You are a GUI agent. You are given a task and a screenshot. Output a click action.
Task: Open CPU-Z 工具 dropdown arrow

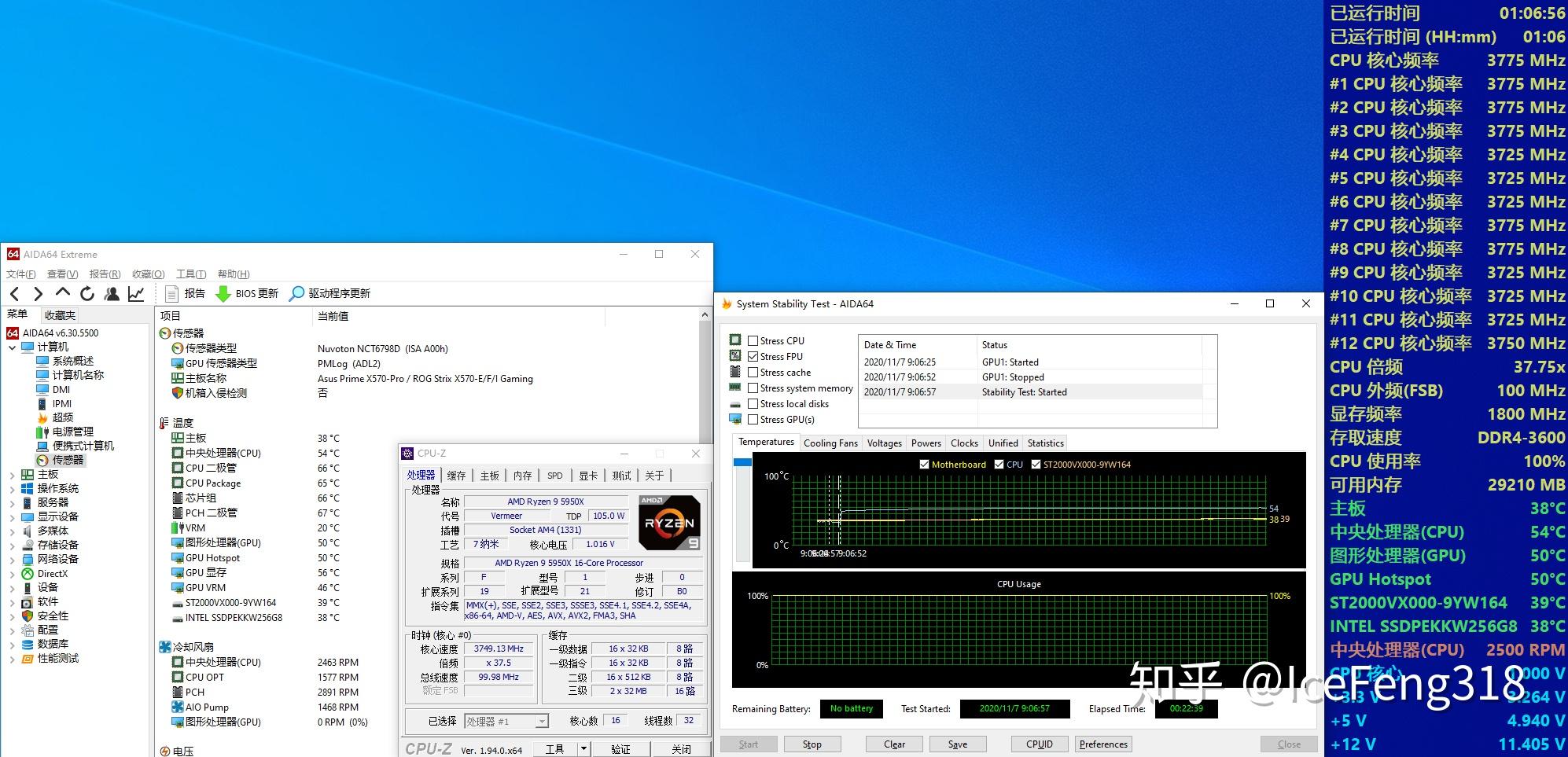(x=584, y=749)
